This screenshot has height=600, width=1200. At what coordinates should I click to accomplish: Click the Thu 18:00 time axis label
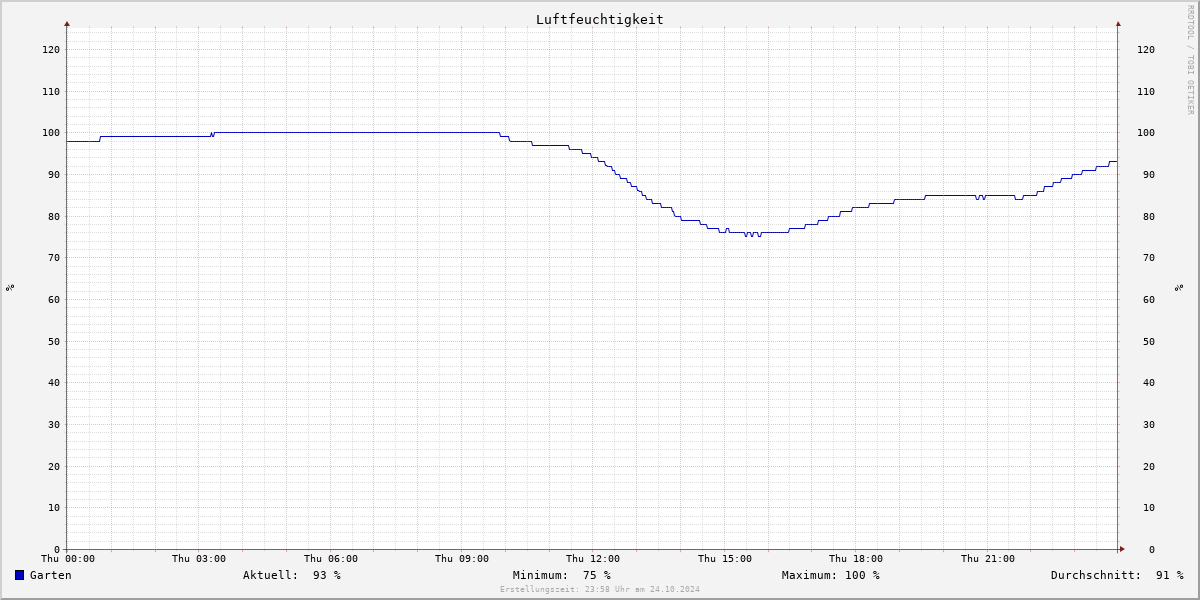[856, 559]
